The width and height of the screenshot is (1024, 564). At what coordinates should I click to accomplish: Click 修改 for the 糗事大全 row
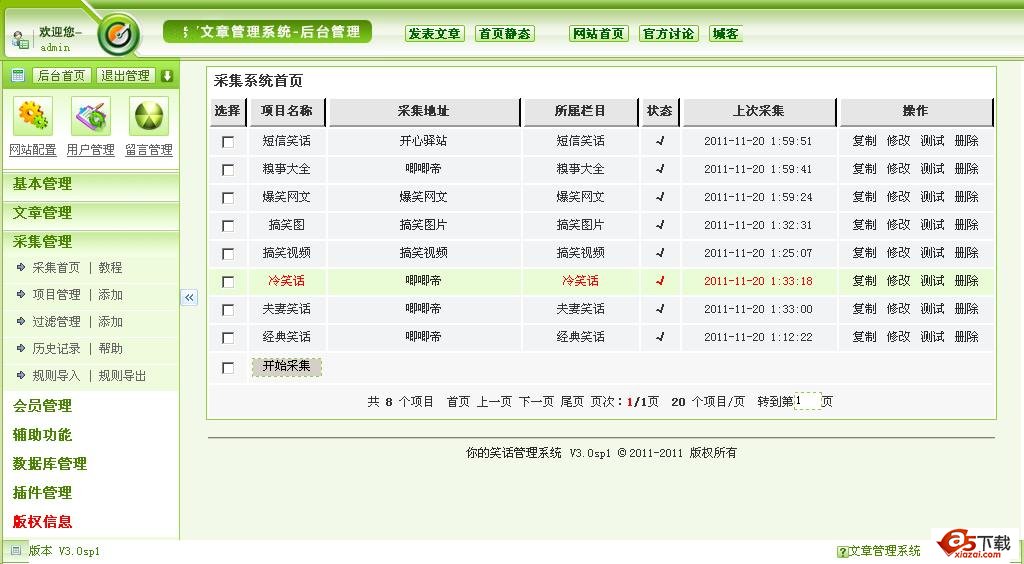(899, 168)
